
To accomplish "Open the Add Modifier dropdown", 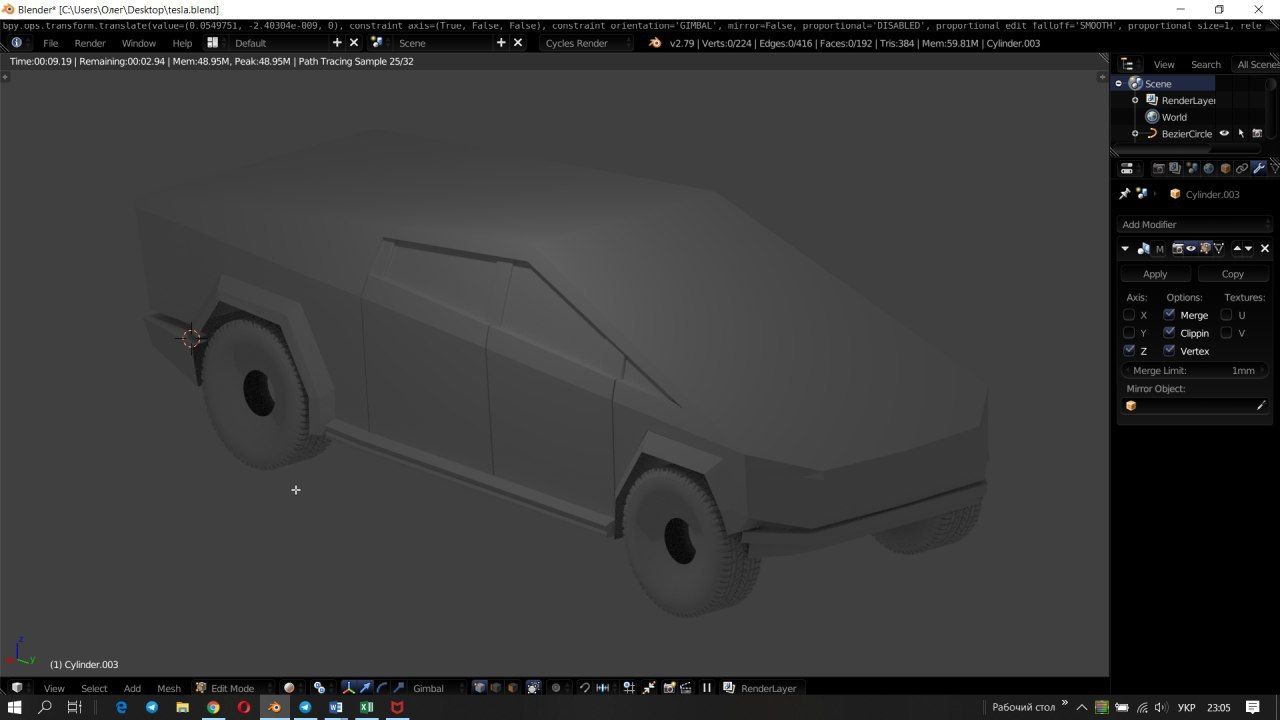I will (x=1194, y=224).
